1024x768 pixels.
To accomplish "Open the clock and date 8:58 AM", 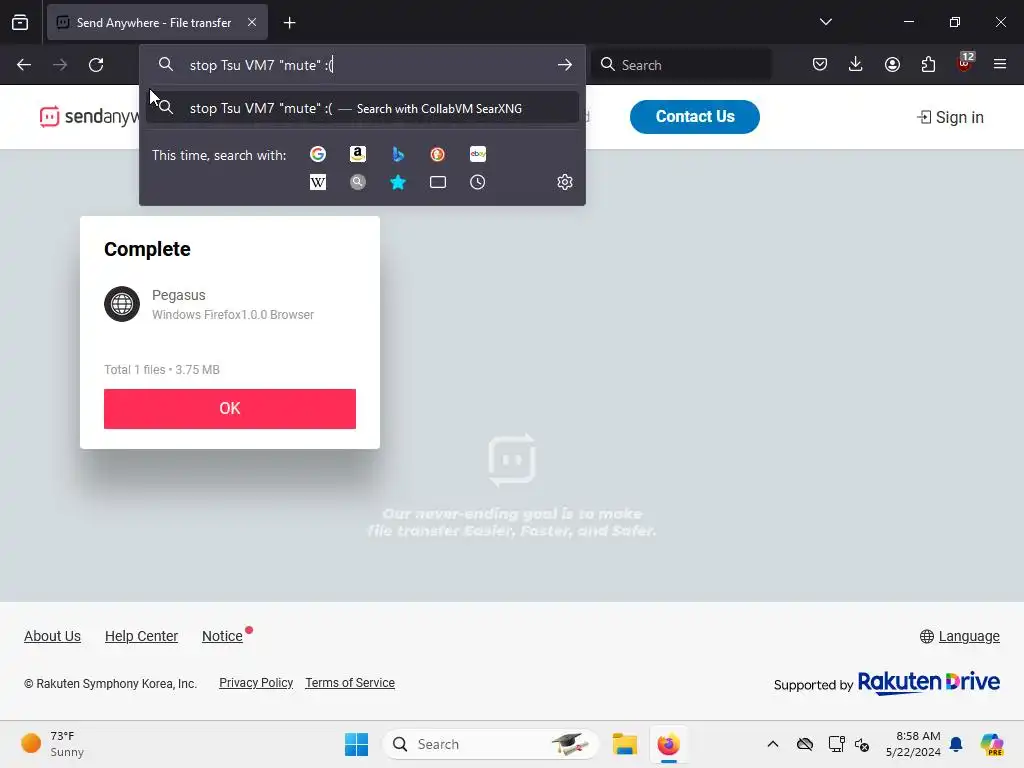I will coord(913,744).
